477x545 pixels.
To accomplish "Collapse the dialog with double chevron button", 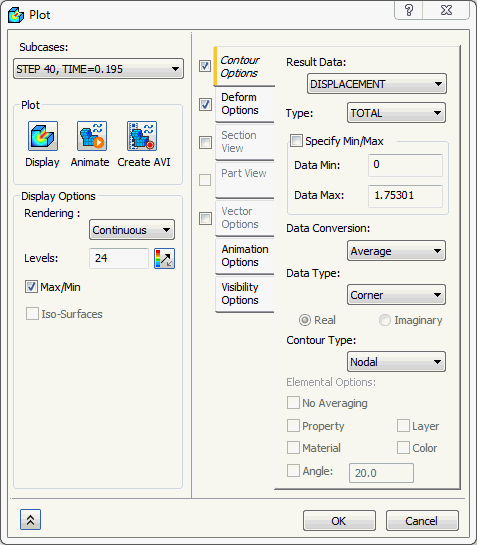I will (30, 520).
